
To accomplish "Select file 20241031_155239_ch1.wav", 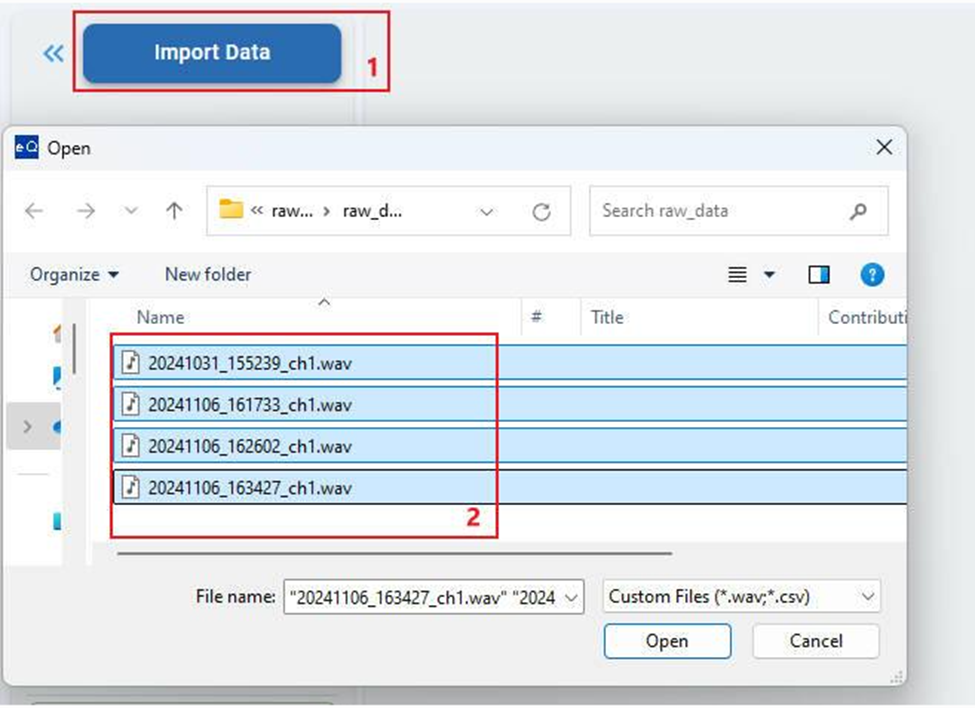I will tap(509, 362).
